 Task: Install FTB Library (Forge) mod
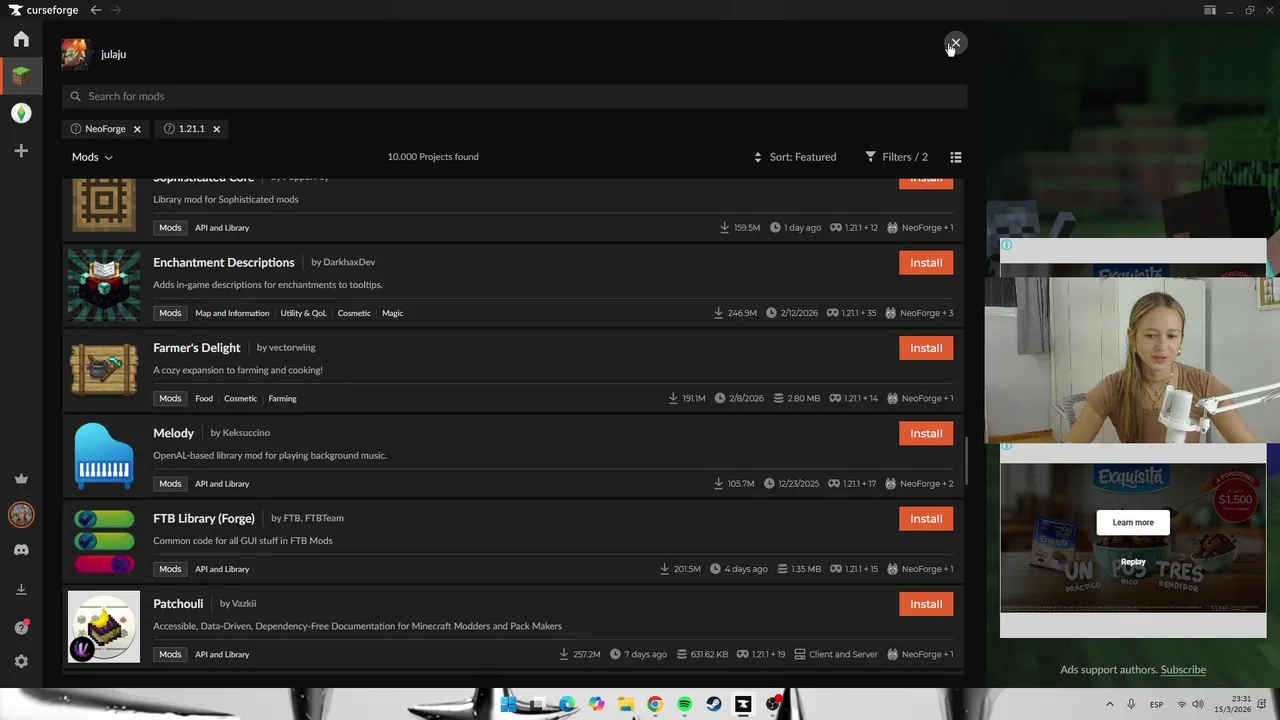[x=926, y=519]
